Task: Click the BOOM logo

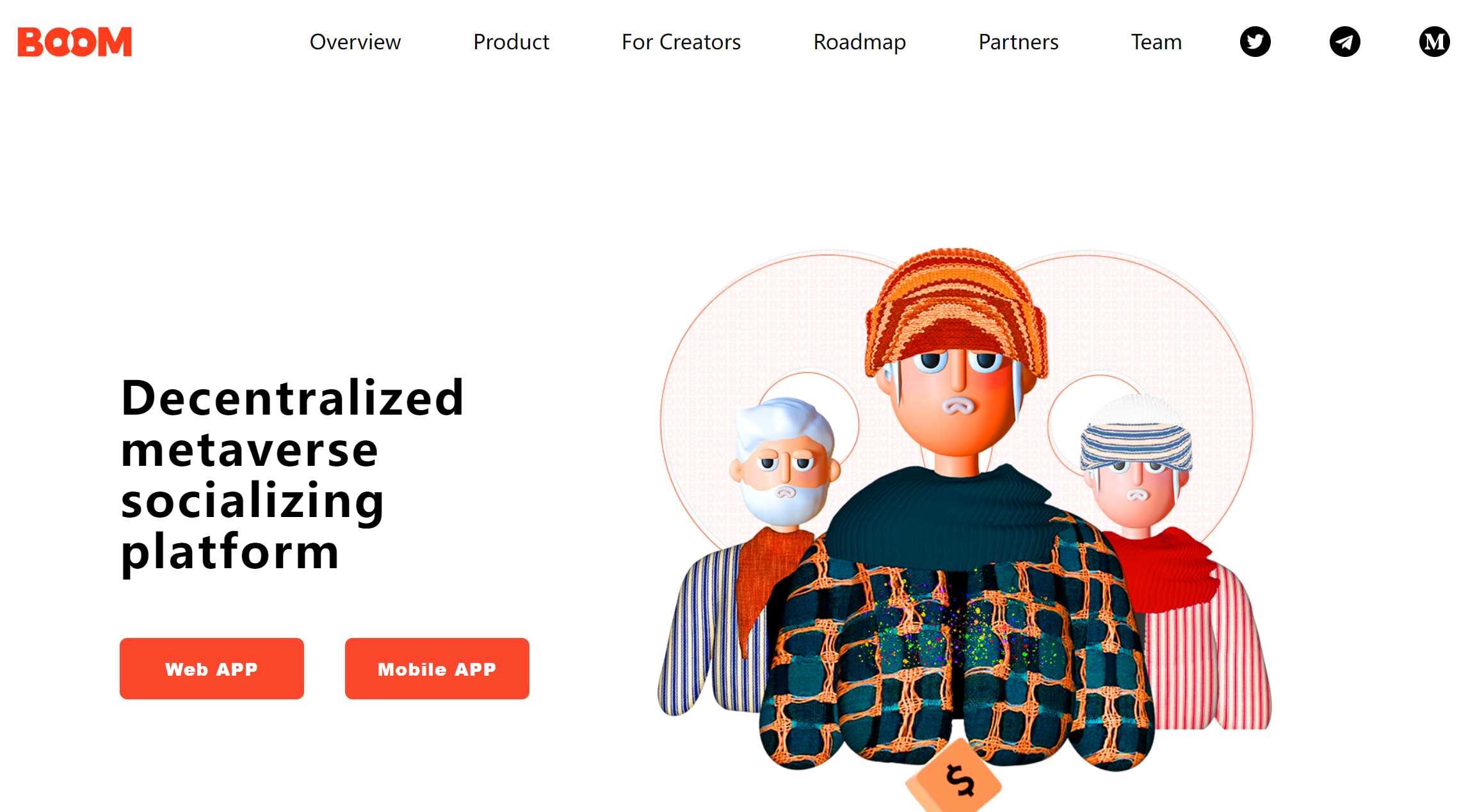Action: 74,42
